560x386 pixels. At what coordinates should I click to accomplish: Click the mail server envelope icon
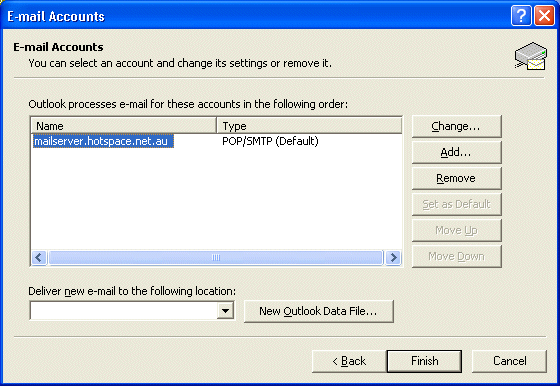531,56
